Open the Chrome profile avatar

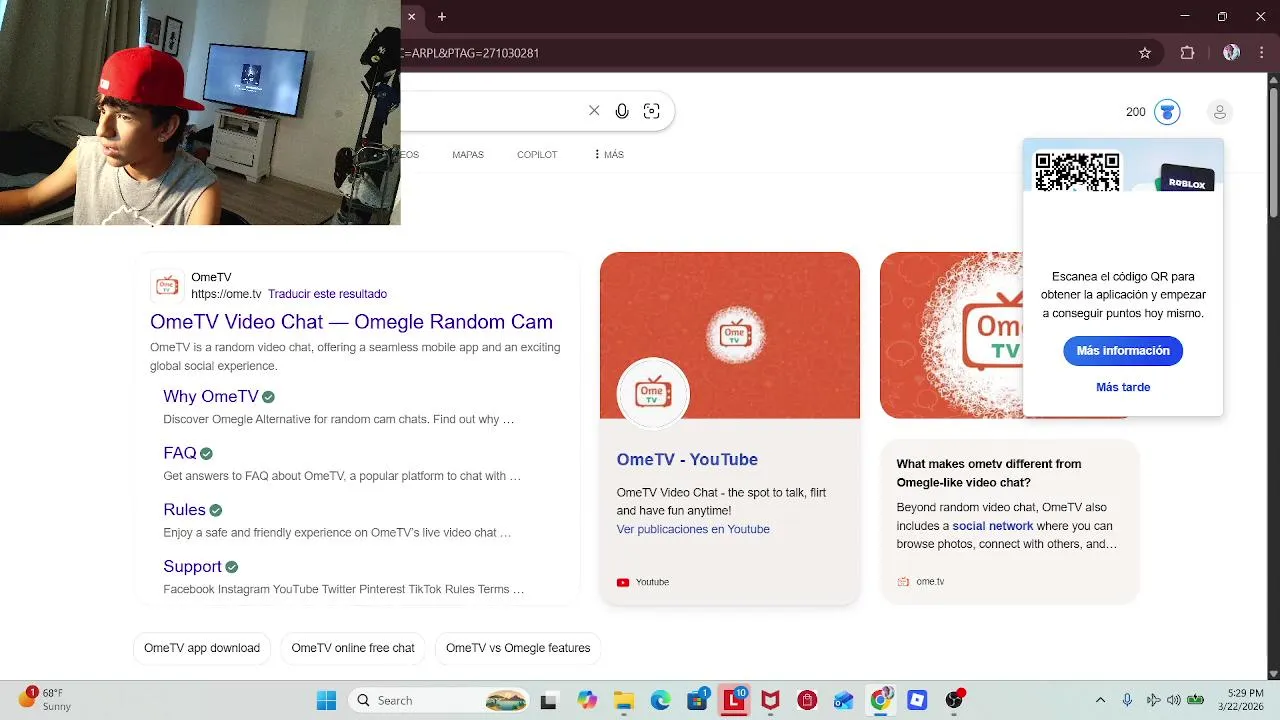click(1231, 53)
